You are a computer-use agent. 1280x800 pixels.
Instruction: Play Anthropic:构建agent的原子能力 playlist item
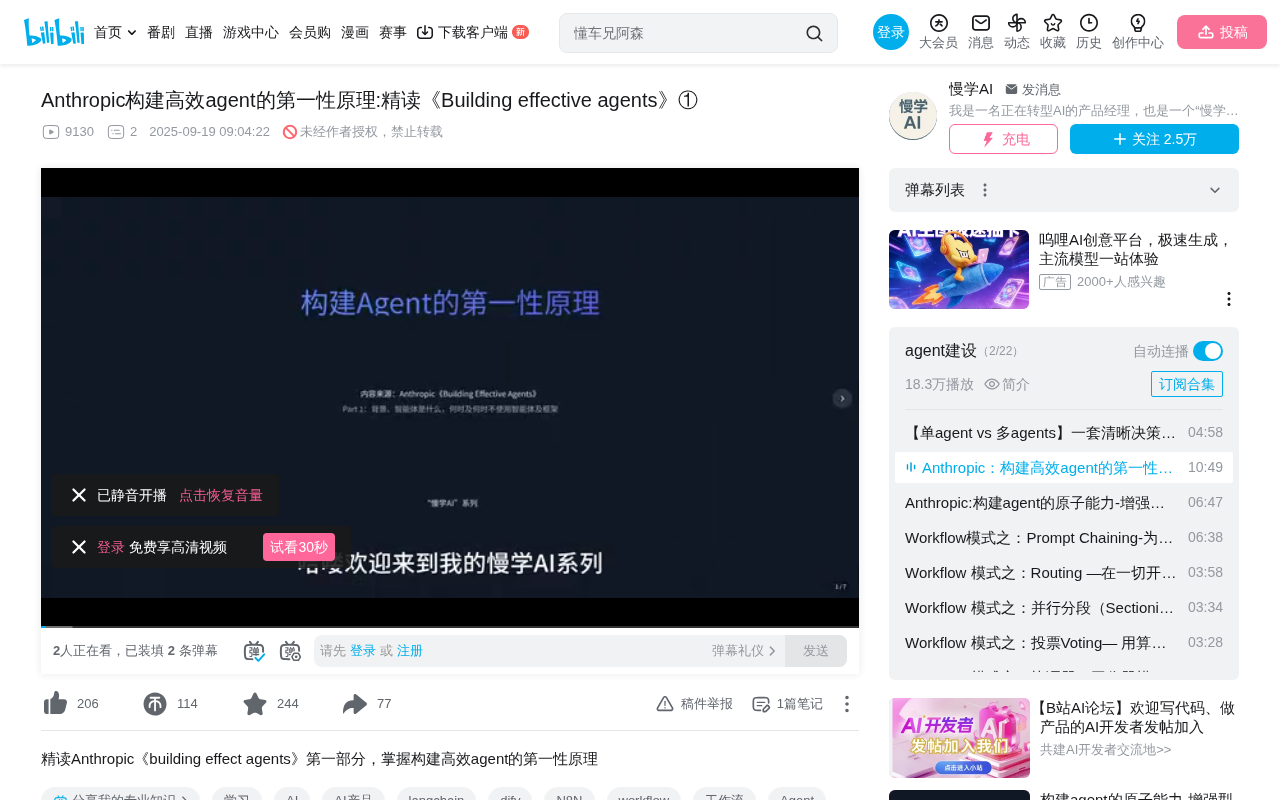click(x=1064, y=503)
